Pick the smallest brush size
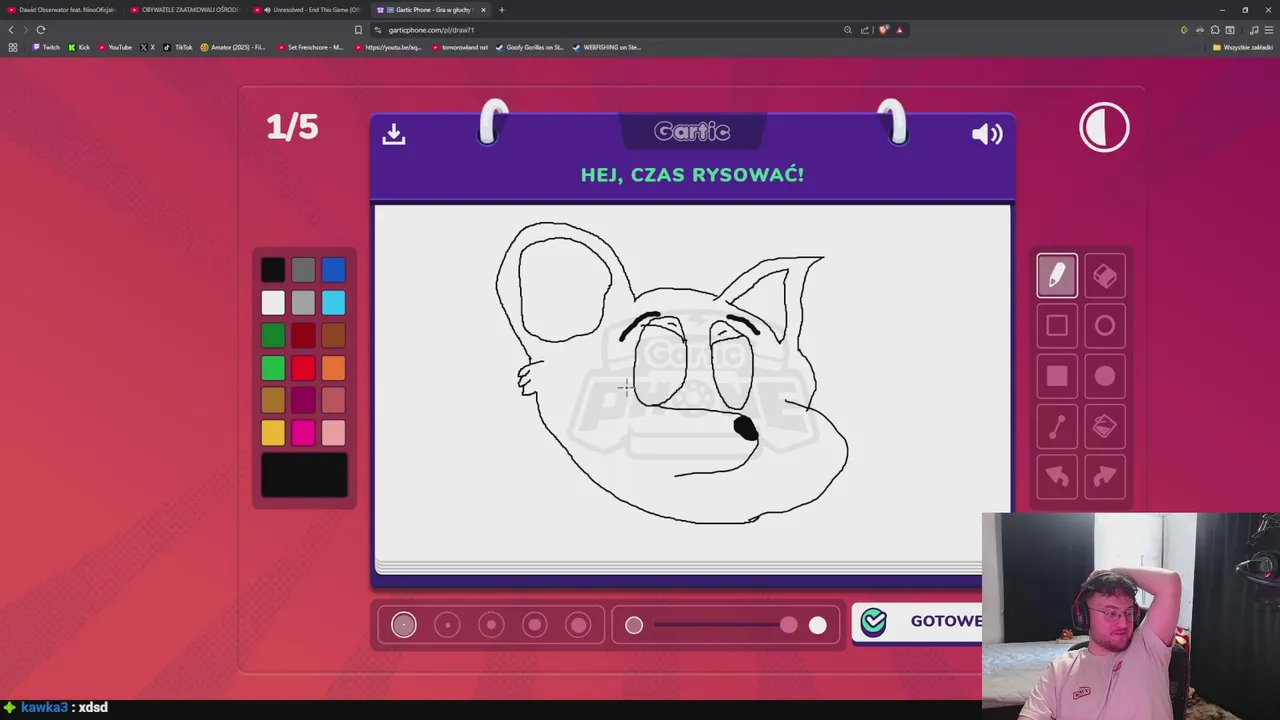Screen dimensions: 1280x720 point(404,625)
